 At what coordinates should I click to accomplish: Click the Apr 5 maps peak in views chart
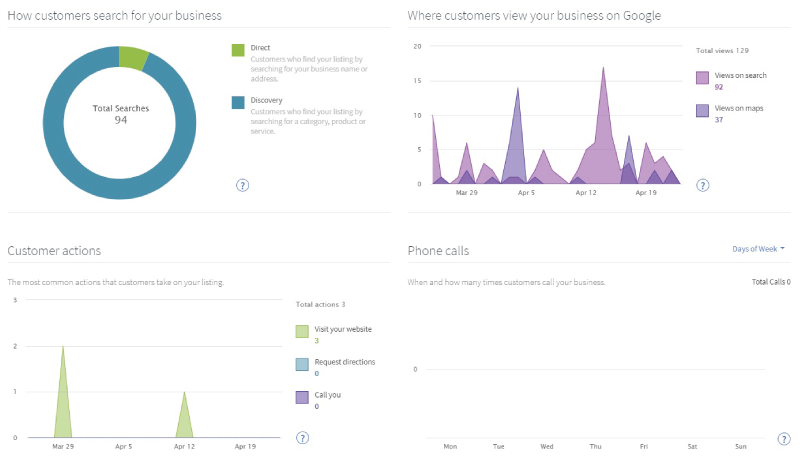tap(517, 90)
